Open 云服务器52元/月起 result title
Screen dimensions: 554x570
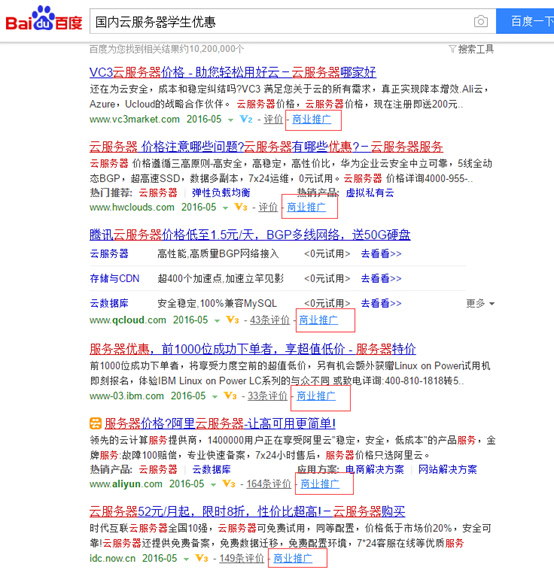point(247,511)
